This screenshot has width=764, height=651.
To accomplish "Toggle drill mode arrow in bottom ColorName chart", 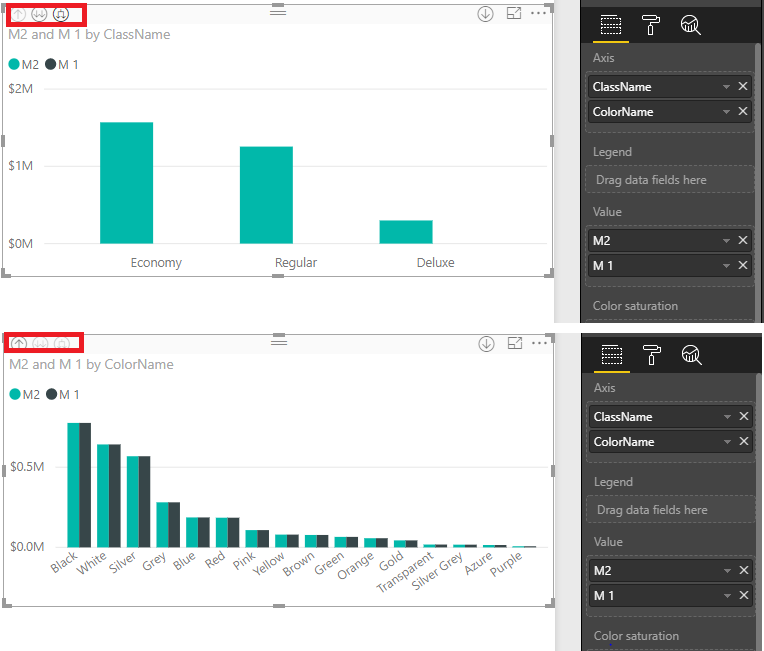I will 486,344.
